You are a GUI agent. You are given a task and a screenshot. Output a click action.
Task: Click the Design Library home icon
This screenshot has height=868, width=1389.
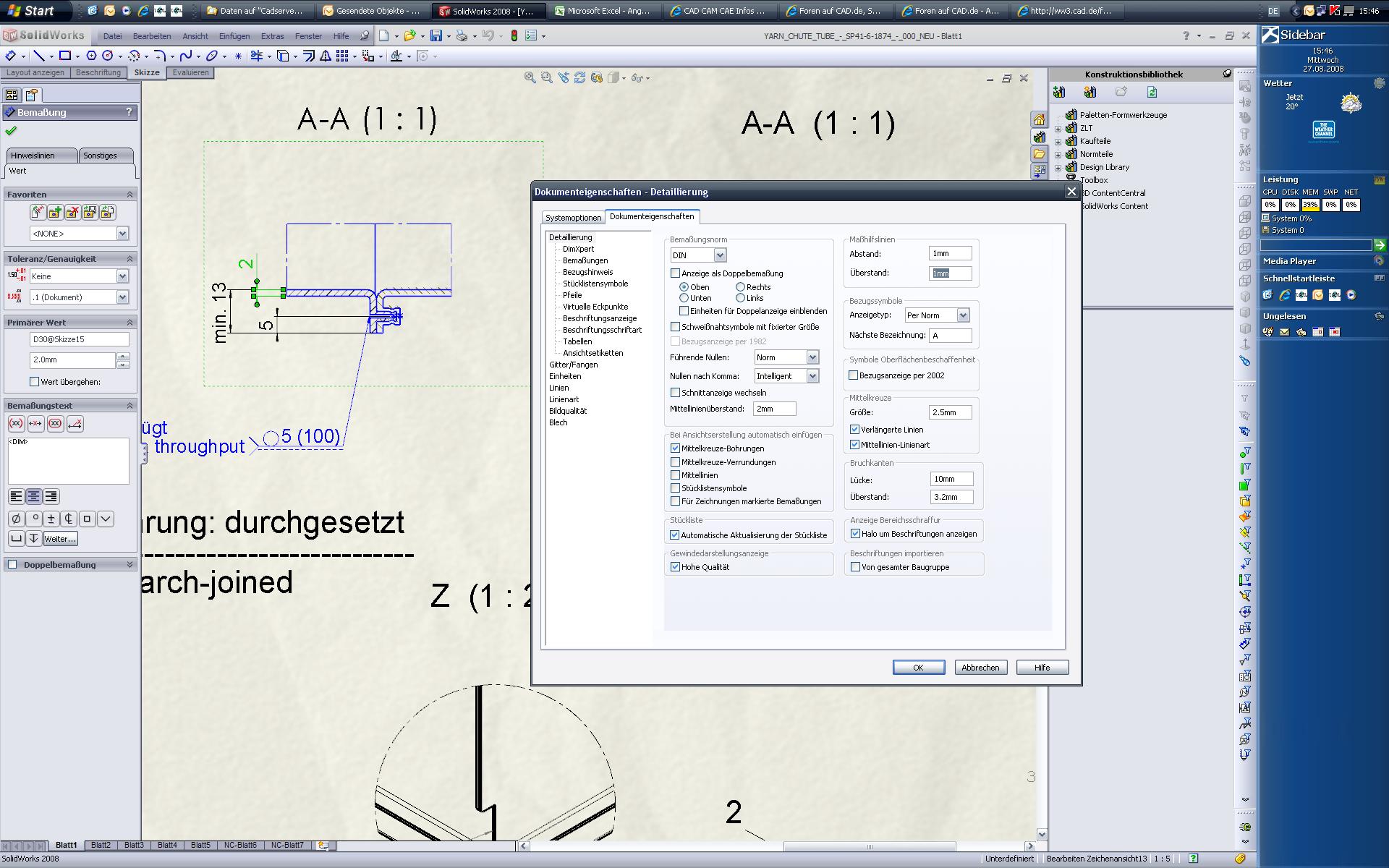1039,120
